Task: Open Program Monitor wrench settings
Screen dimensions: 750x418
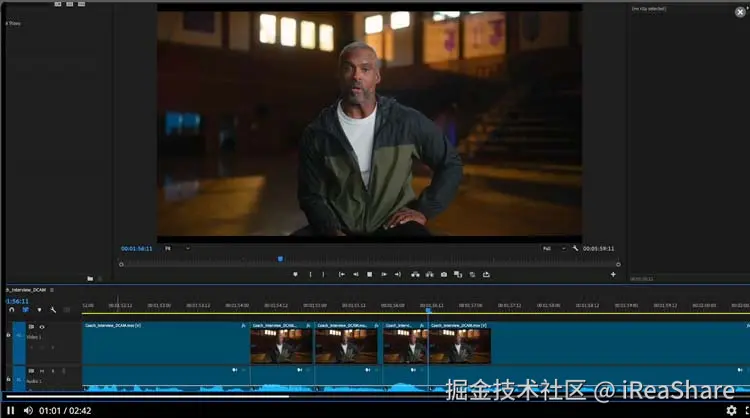Action: coord(575,248)
